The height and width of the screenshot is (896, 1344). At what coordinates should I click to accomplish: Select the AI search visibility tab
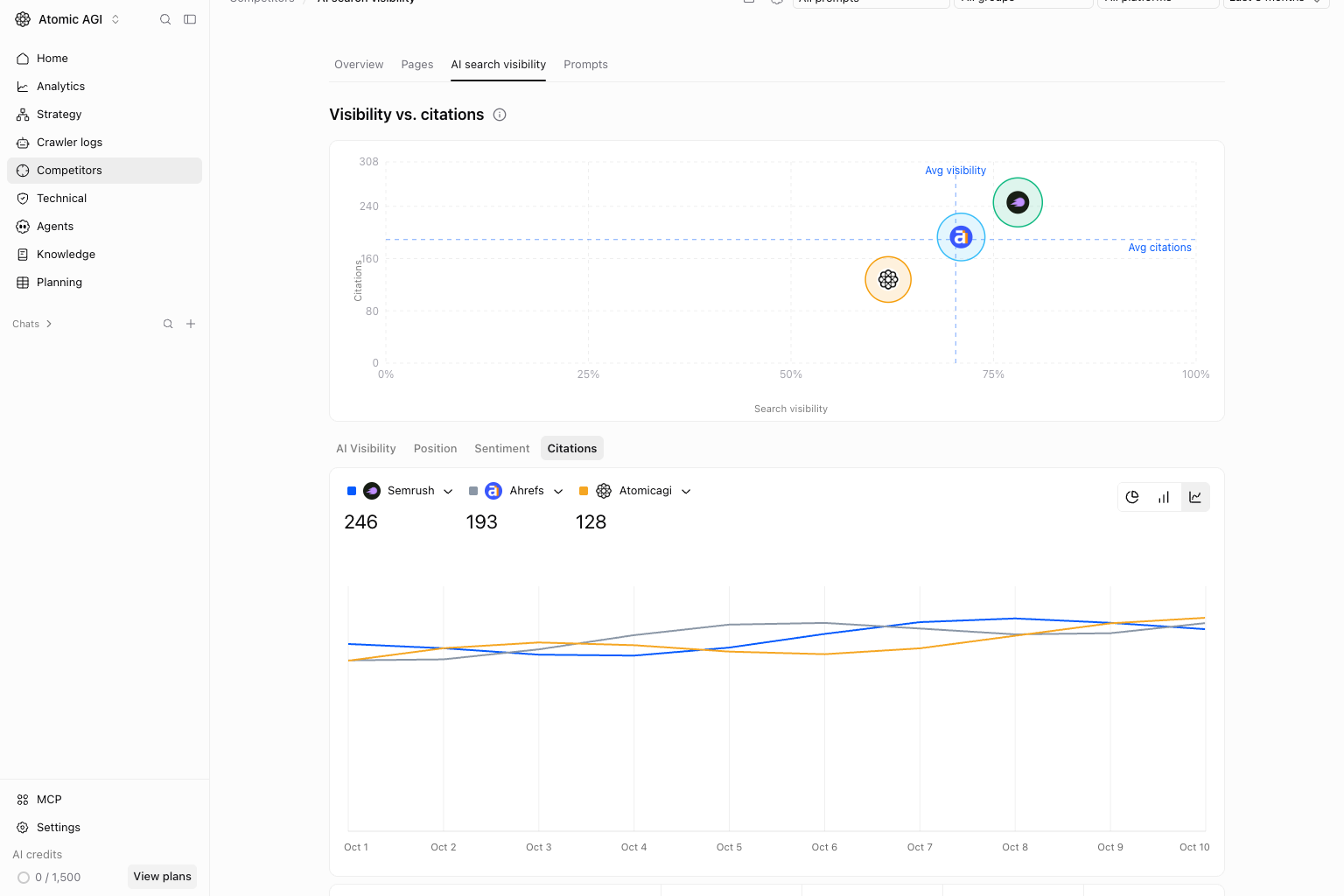[x=499, y=65]
